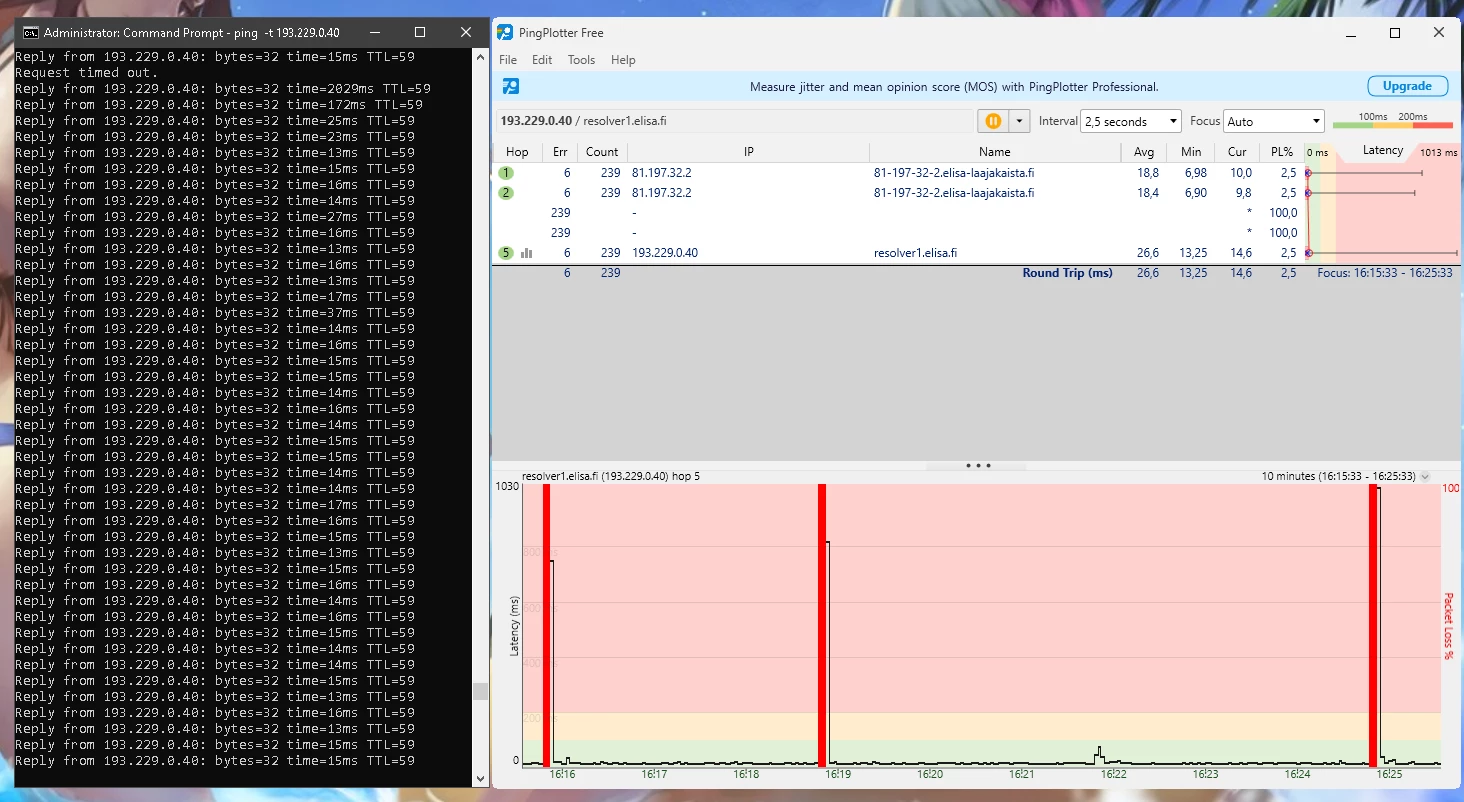Click the PL% column header
The width and height of the screenshot is (1464, 802).
[x=1281, y=152]
